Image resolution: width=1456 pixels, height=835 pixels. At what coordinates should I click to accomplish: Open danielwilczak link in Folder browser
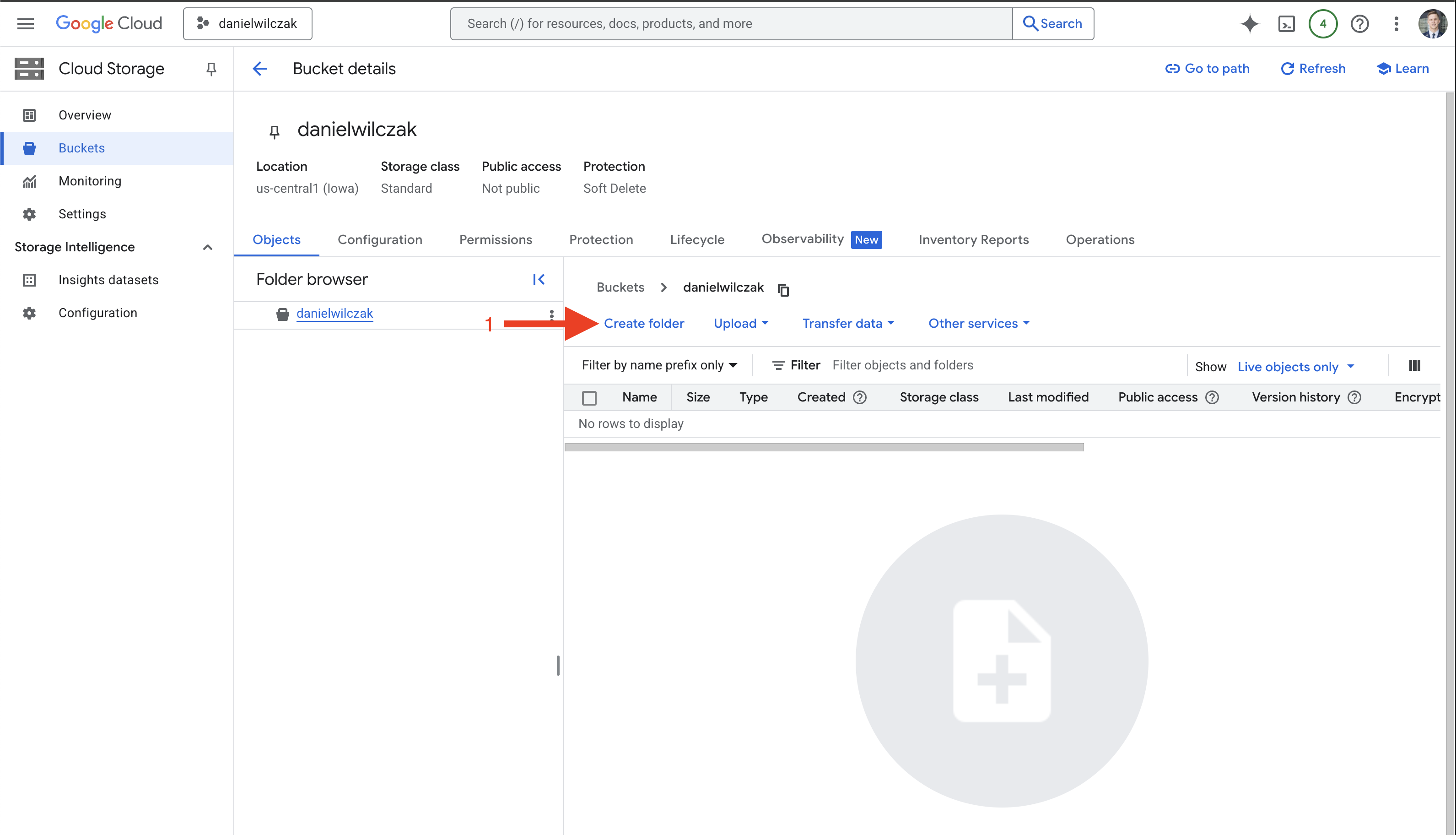[x=335, y=314]
